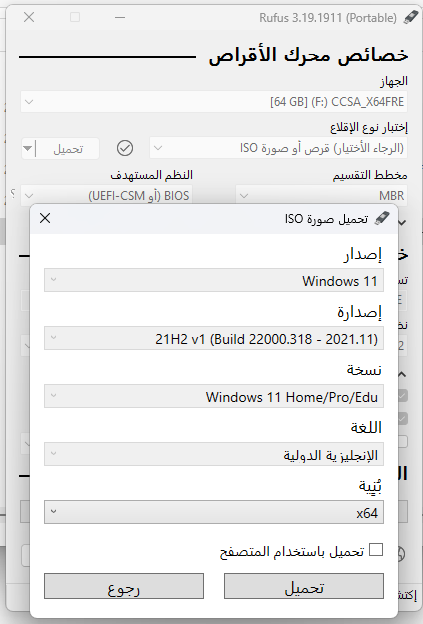The image size is (423, 624).
Task: Open the نسخة Windows 11 Home/Pro/Edu dropdown
Action: tap(214, 396)
